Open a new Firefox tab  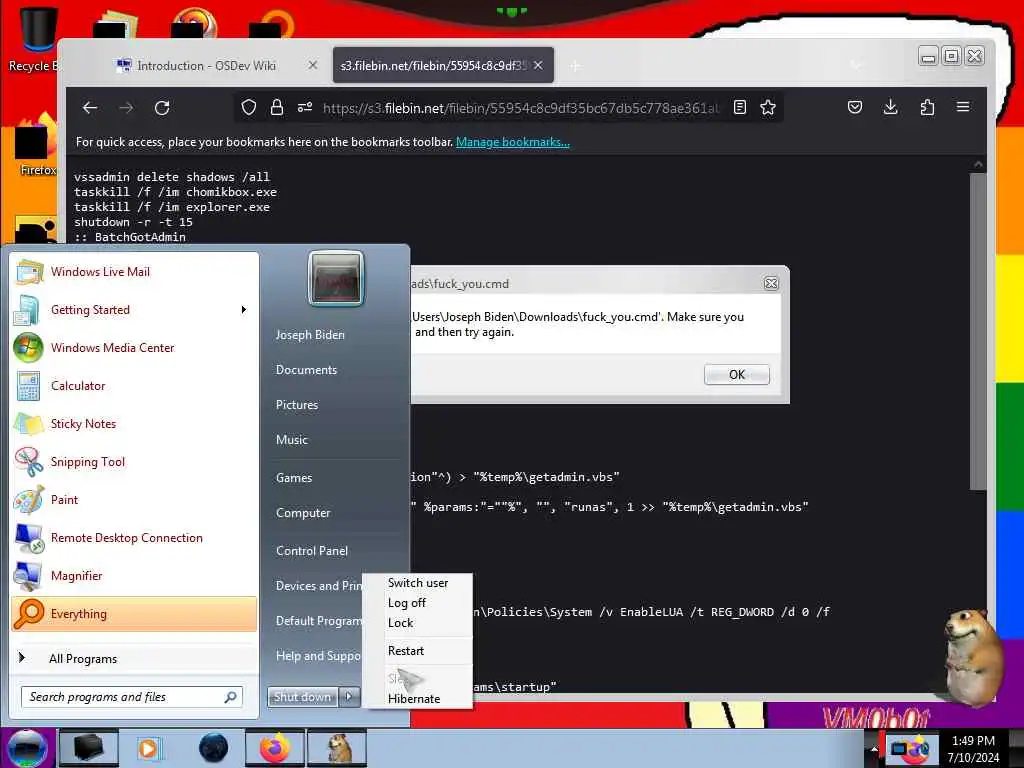(575, 66)
